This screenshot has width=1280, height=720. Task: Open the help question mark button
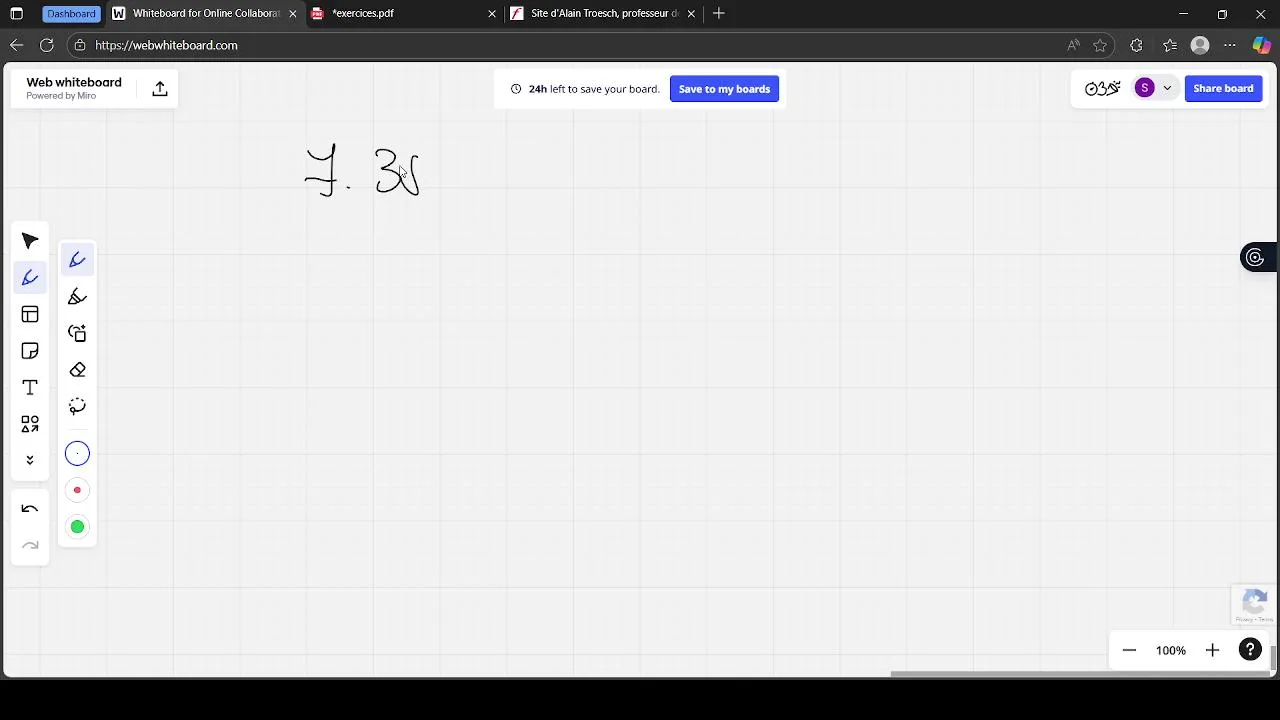click(x=1250, y=650)
